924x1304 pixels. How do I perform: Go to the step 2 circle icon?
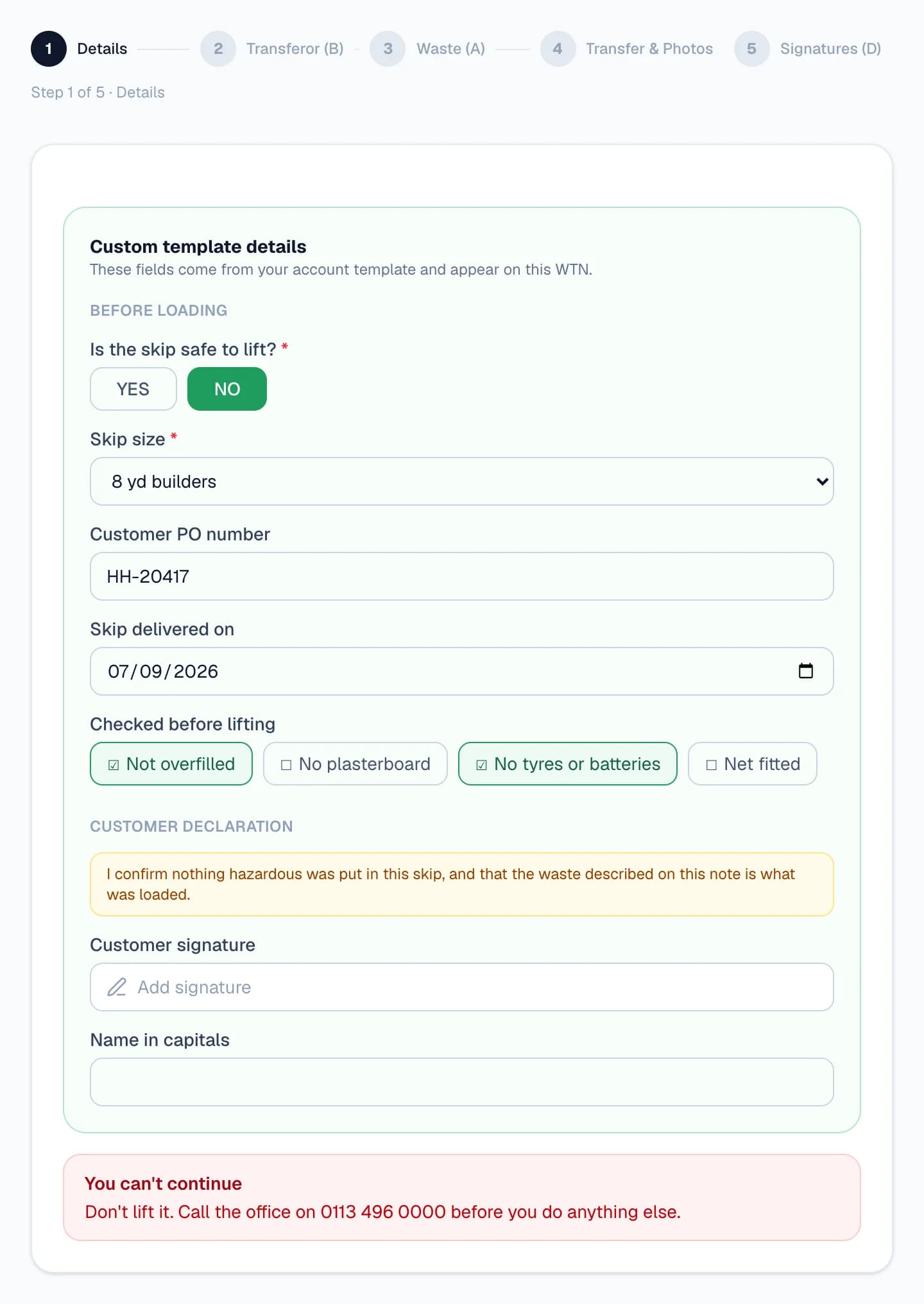click(x=218, y=49)
